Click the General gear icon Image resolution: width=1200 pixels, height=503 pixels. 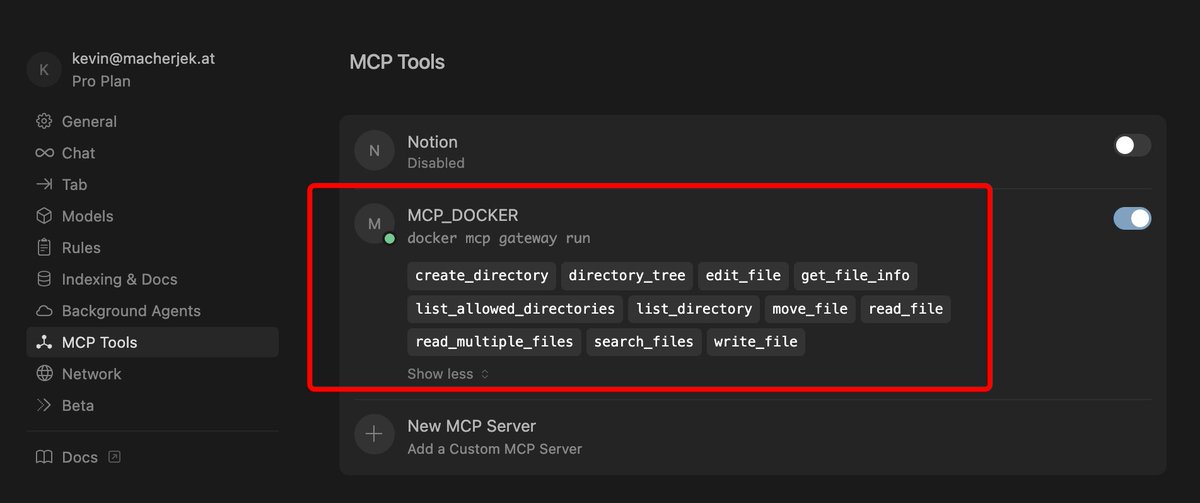44,122
